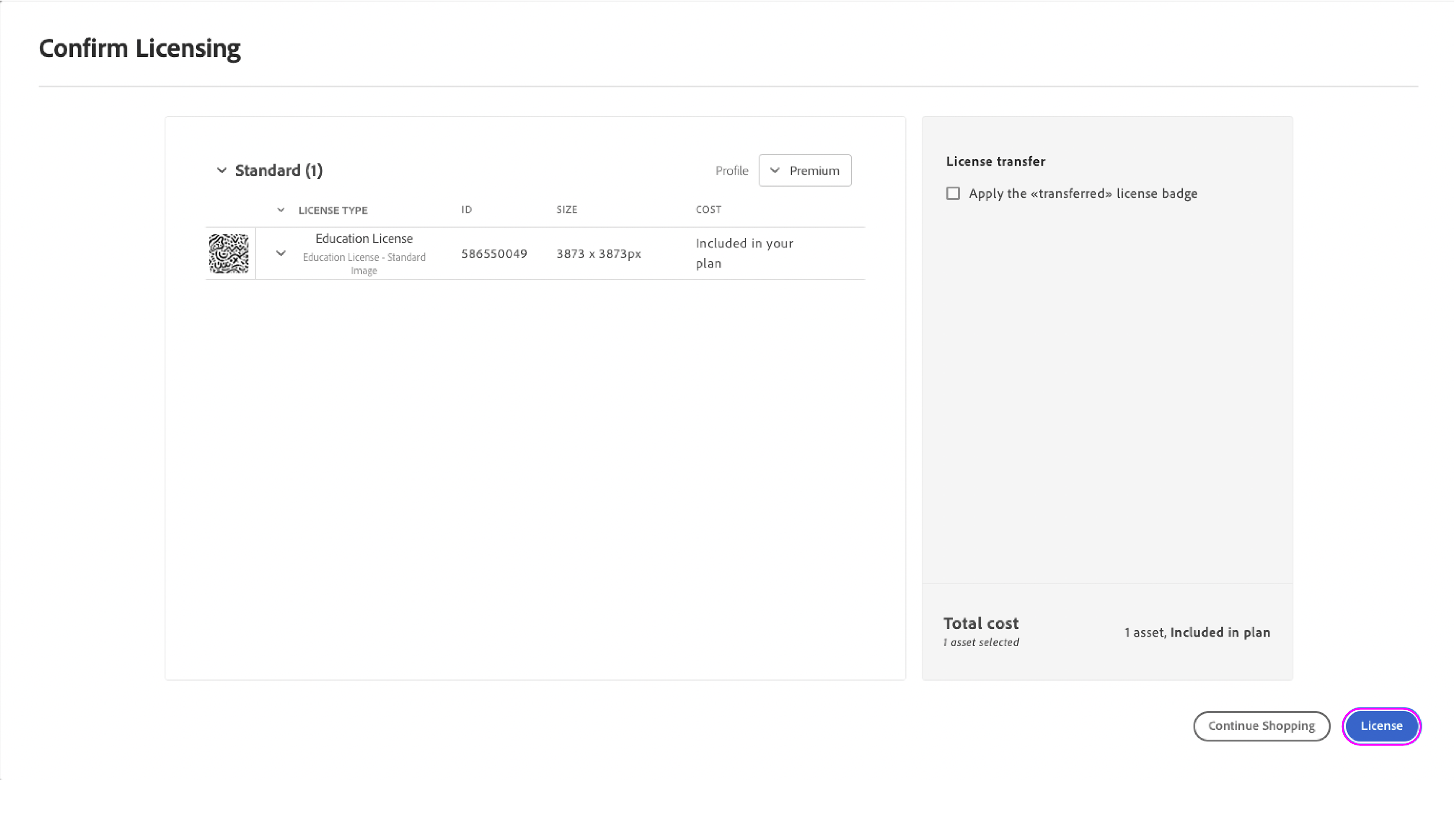Select the Education License title text
Viewport: 1456px width, 828px height.
coord(364,238)
